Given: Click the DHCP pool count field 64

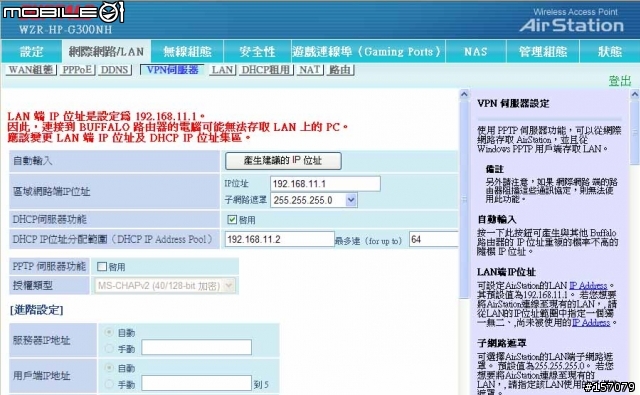Looking at the screenshot, I should tap(434, 239).
